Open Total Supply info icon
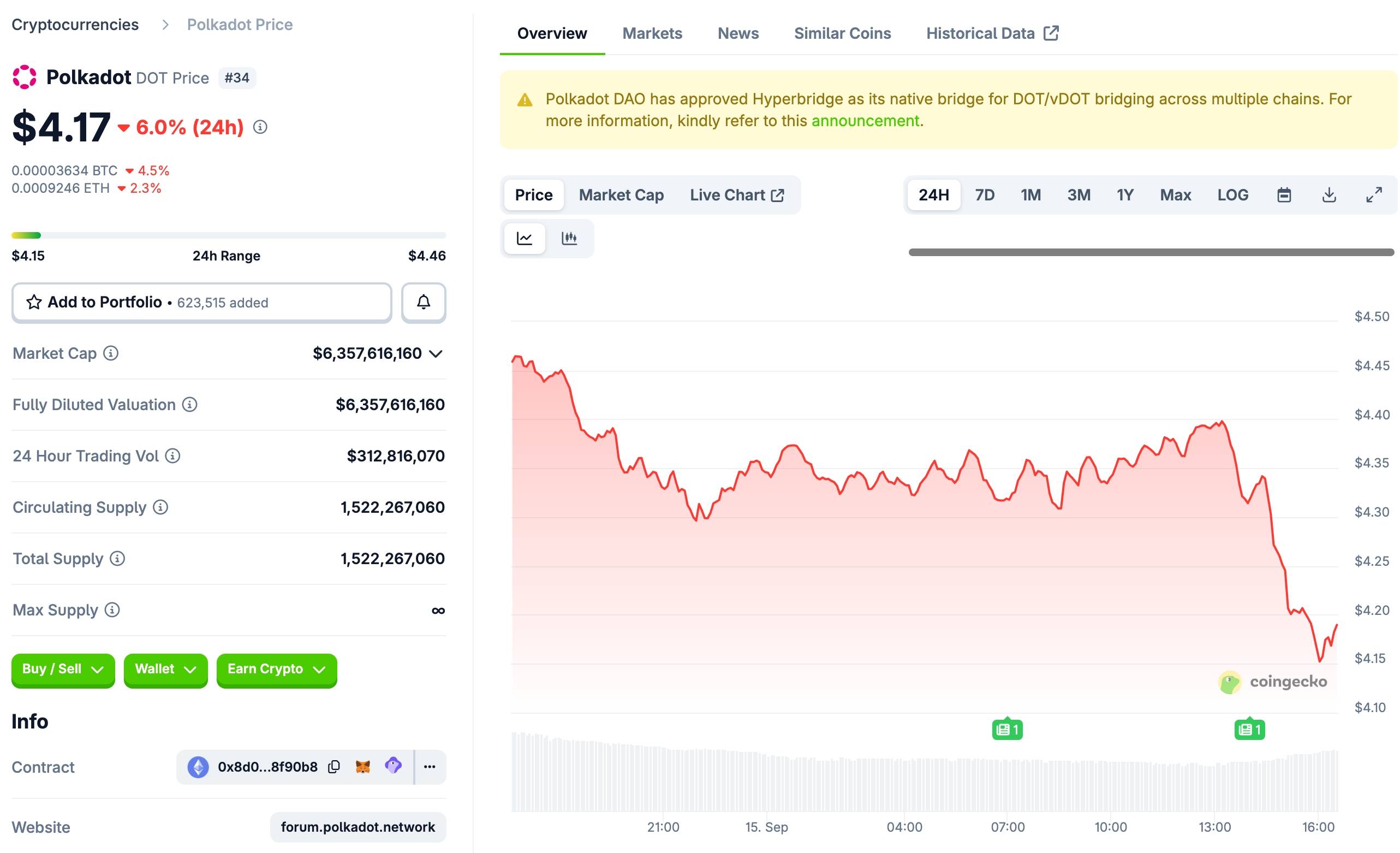The image size is (1400, 853). (x=117, y=559)
